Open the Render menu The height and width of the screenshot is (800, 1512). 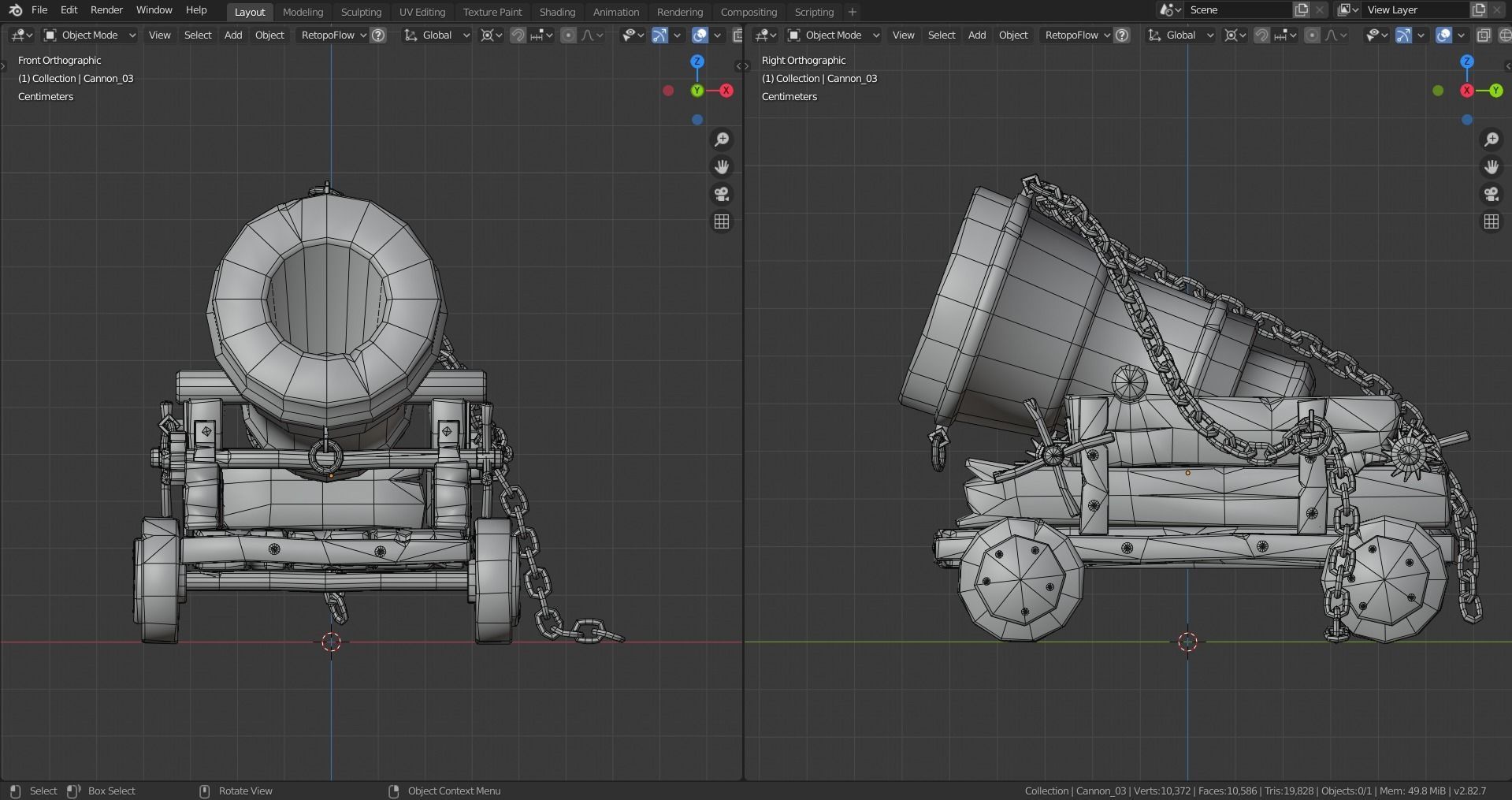coord(106,10)
